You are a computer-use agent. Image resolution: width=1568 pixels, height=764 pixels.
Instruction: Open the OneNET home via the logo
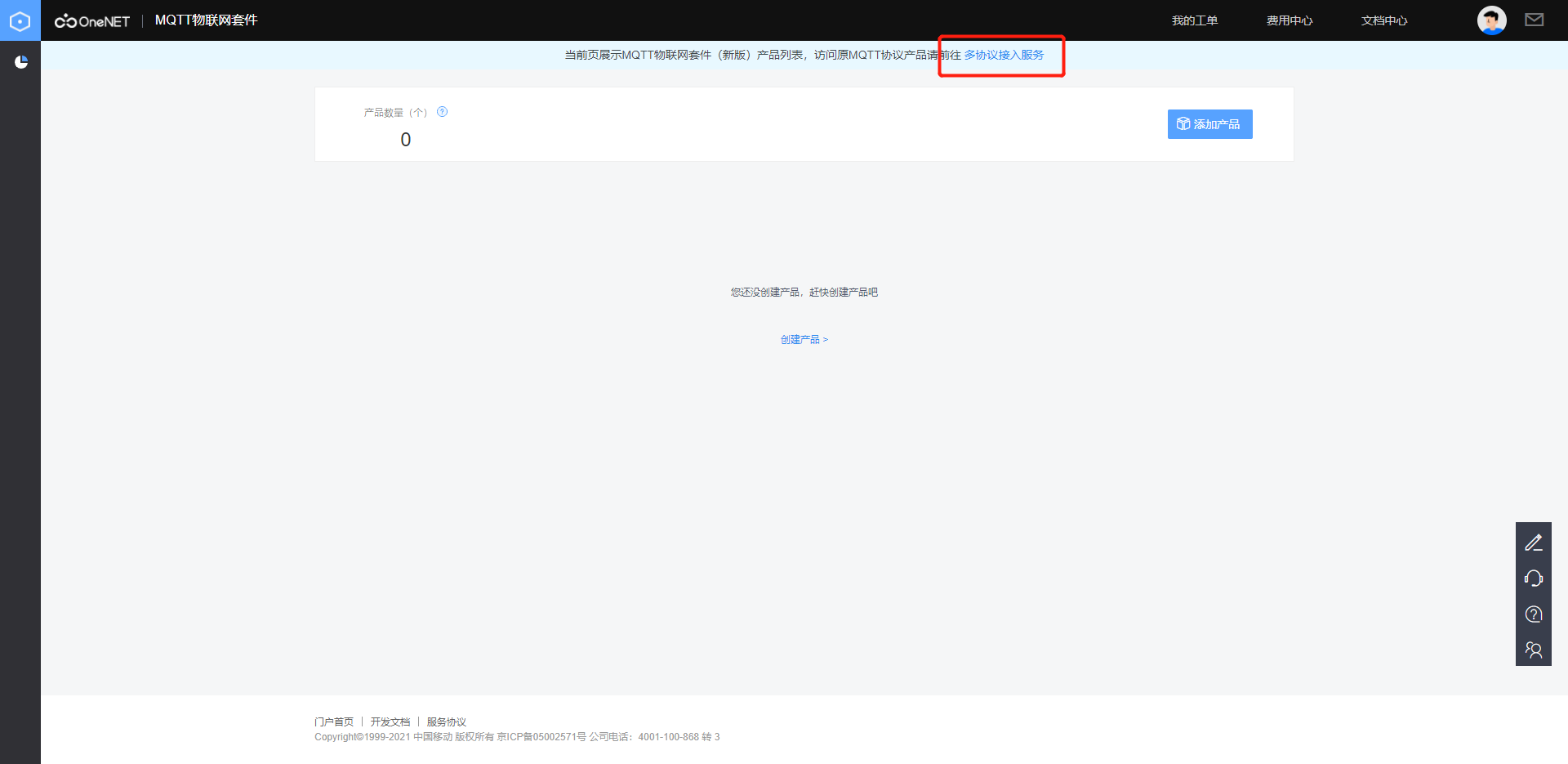tap(91, 20)
